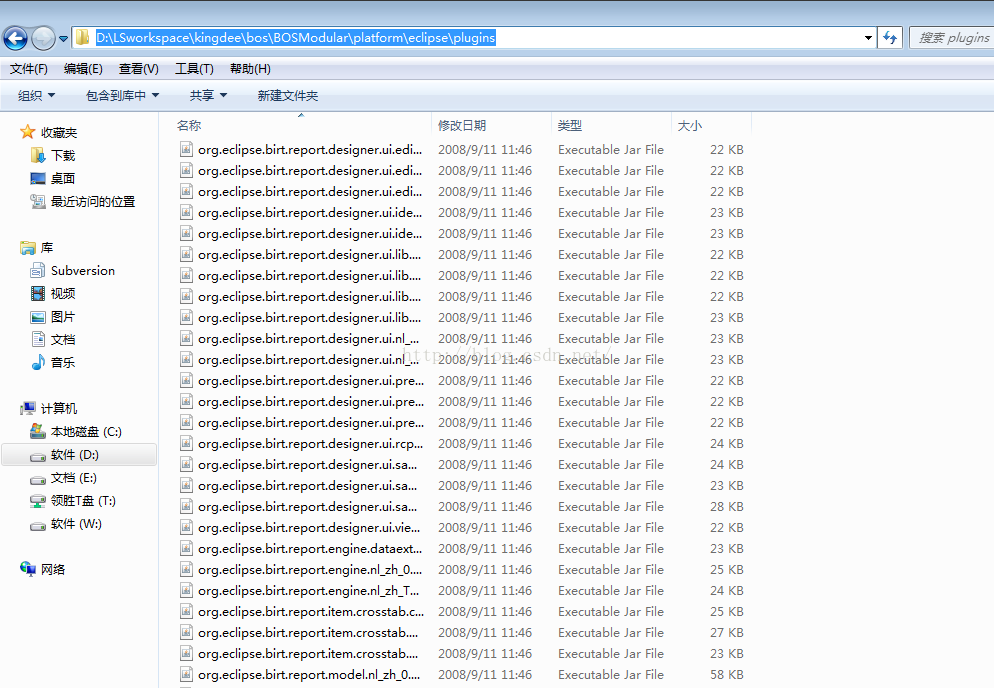Select the 软件 (D:) drive
This screenshot has height=688, width=994.
pos(79,455)
